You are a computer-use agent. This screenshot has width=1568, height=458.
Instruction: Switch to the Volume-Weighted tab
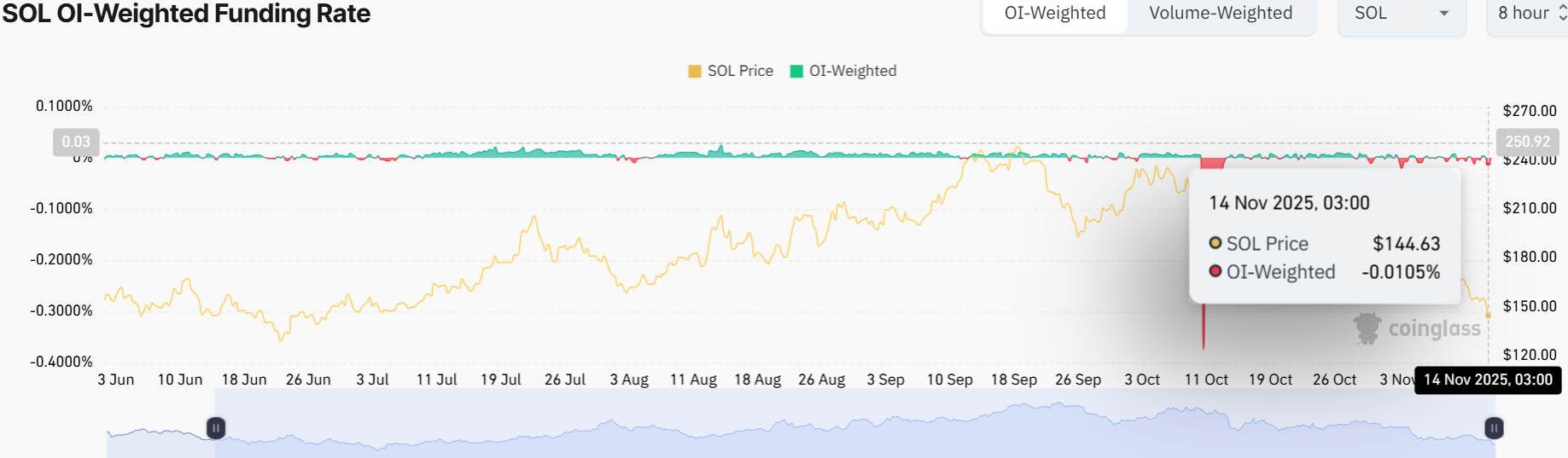point(1220,14)
